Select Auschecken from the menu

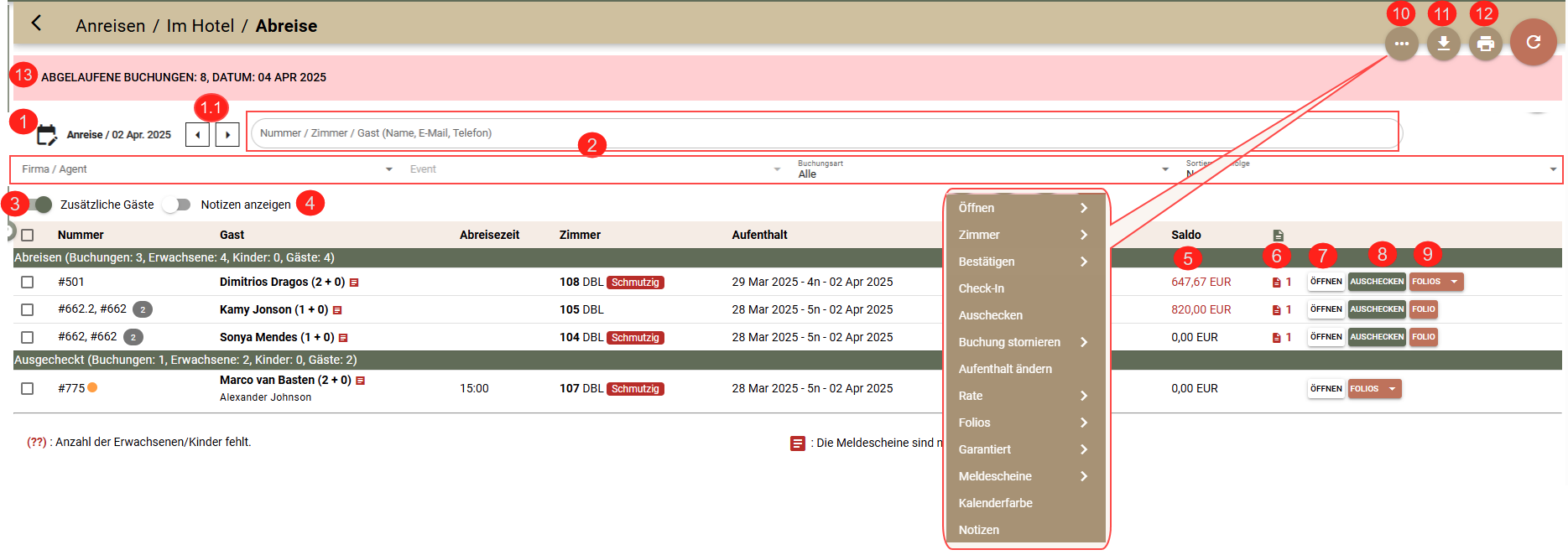tap(1024, 315)
